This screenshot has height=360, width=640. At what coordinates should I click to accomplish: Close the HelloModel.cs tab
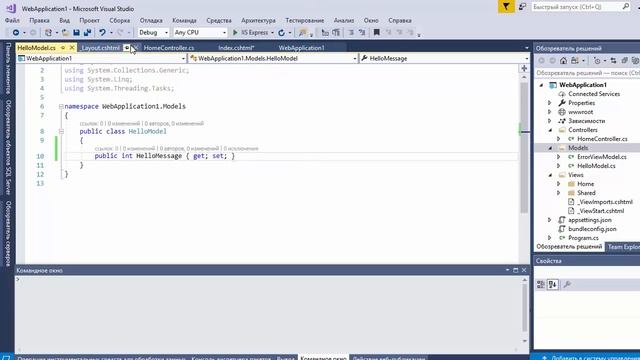72,48
